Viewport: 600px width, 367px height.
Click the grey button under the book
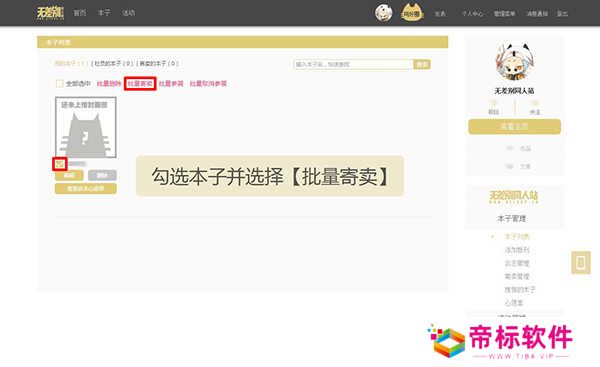pos(102,175)
